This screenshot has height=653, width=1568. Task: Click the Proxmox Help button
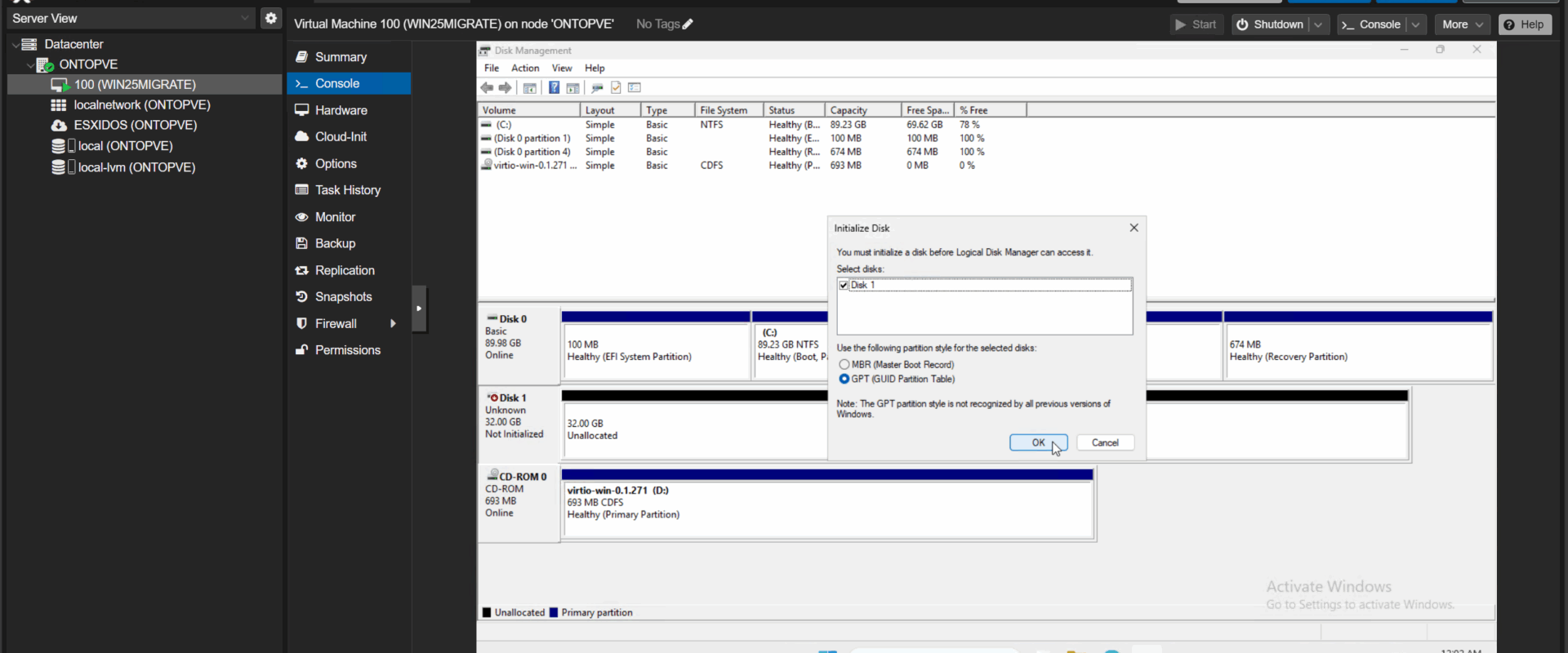pyautogui.click(x=1525, y=24)
